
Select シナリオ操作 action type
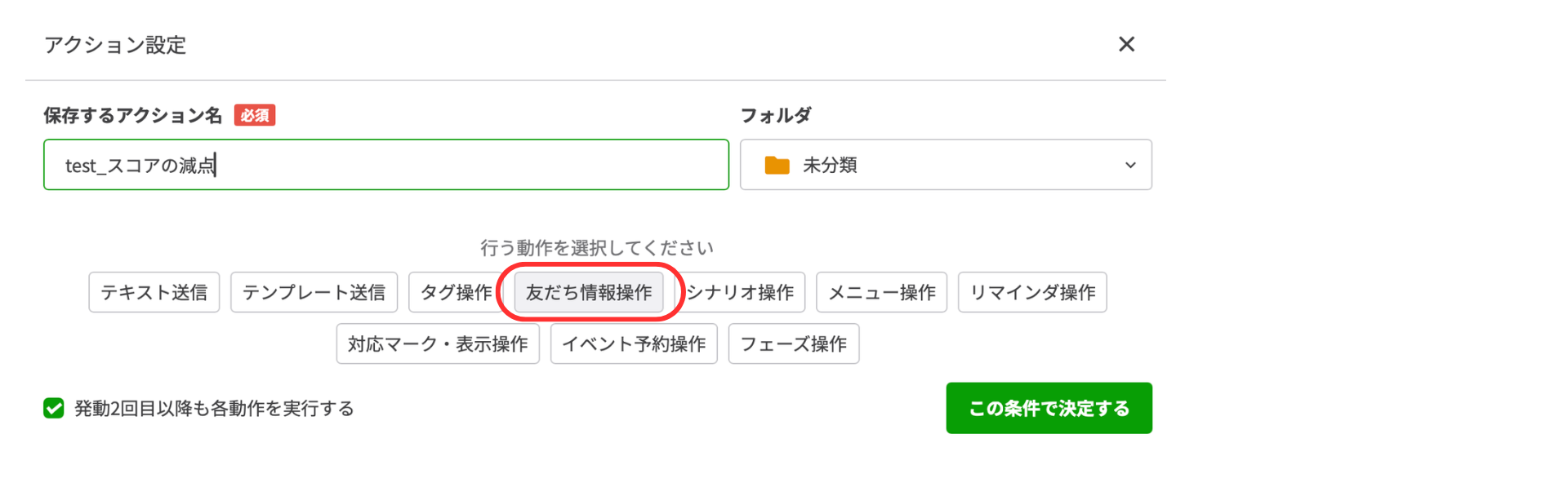coord(742,292)
